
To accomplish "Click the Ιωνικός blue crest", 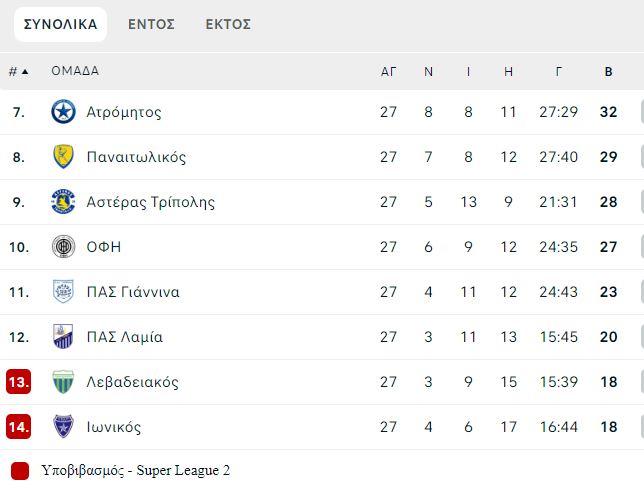I will pos(63,427).
